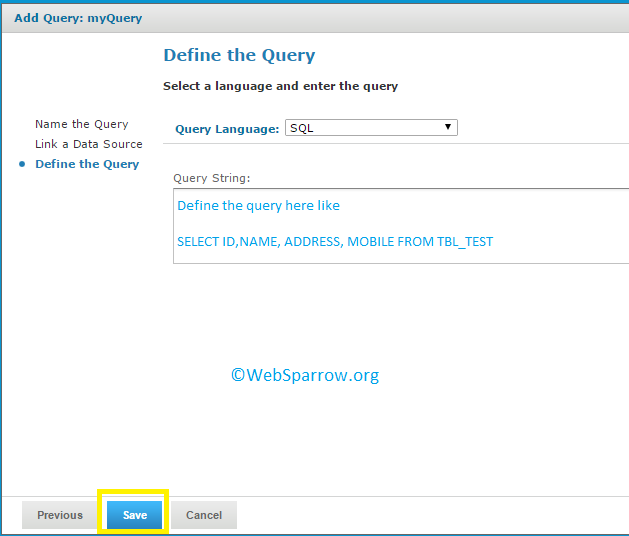The image size is (629, 536).
Task: Click the Cancel button
Action: [204, 515]
